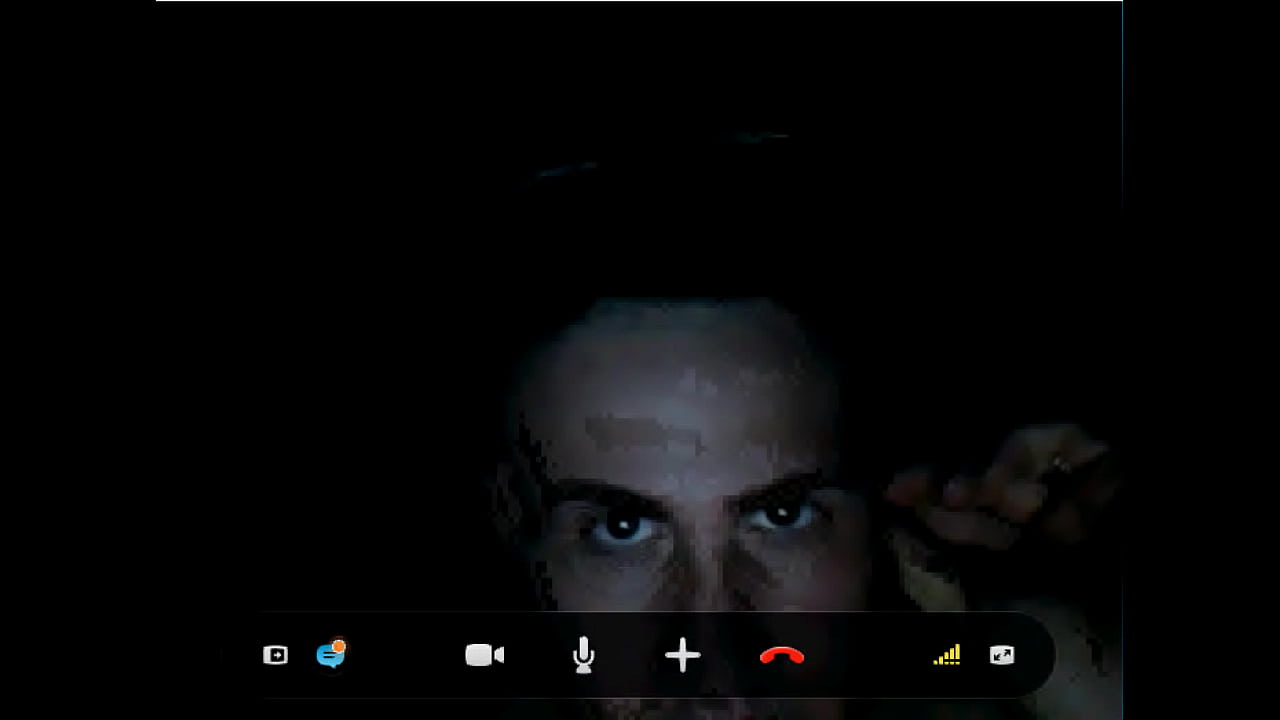This screenshot has width=1280, height=720.
Task: Click the dark upper area of the video
Action: [640, 120]
